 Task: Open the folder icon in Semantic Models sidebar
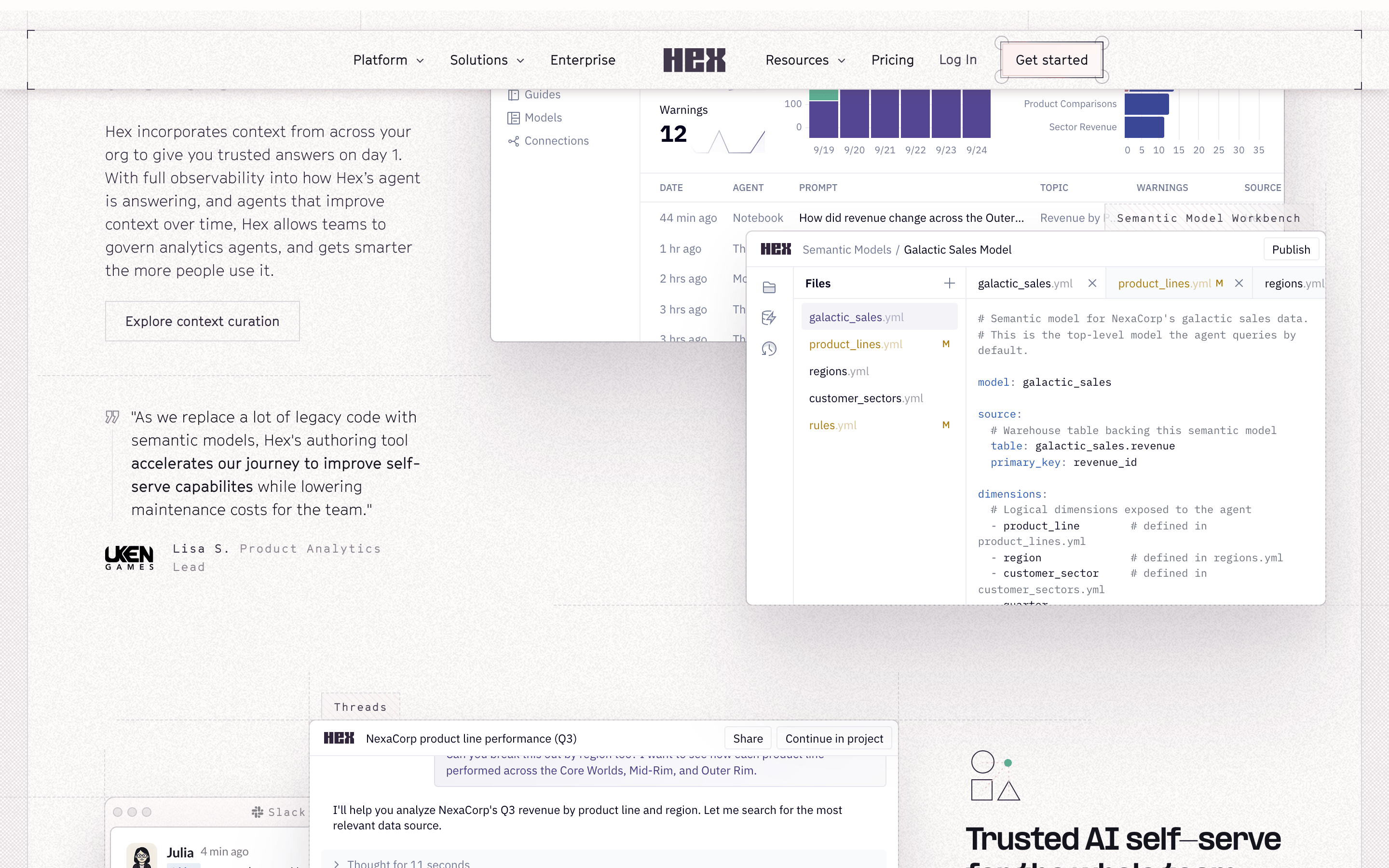pyautogui.click(x=769, y=287)
